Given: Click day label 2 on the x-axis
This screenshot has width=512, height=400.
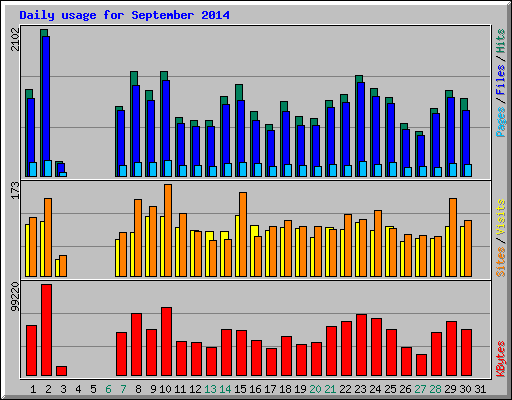Looking at the screenshot, I should (x=48, y=389).
